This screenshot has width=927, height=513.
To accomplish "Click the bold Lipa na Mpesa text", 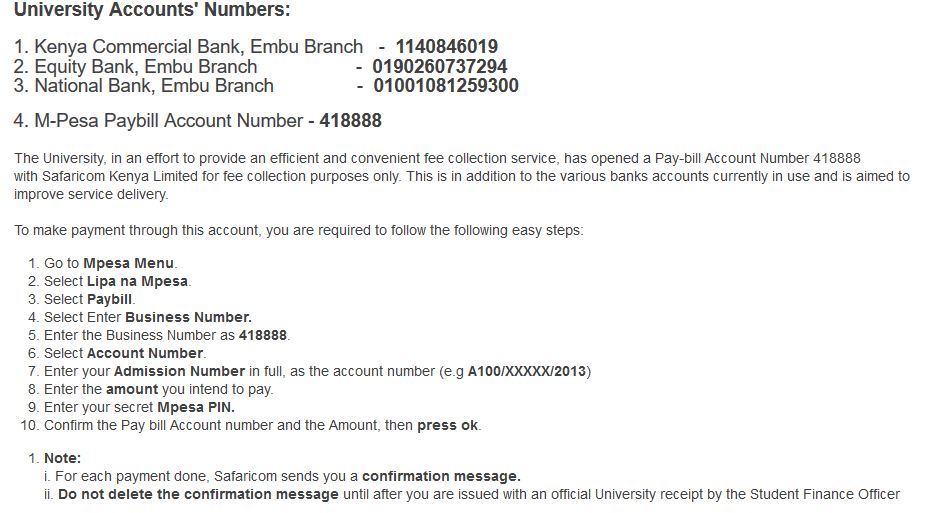I will point(137,281).
